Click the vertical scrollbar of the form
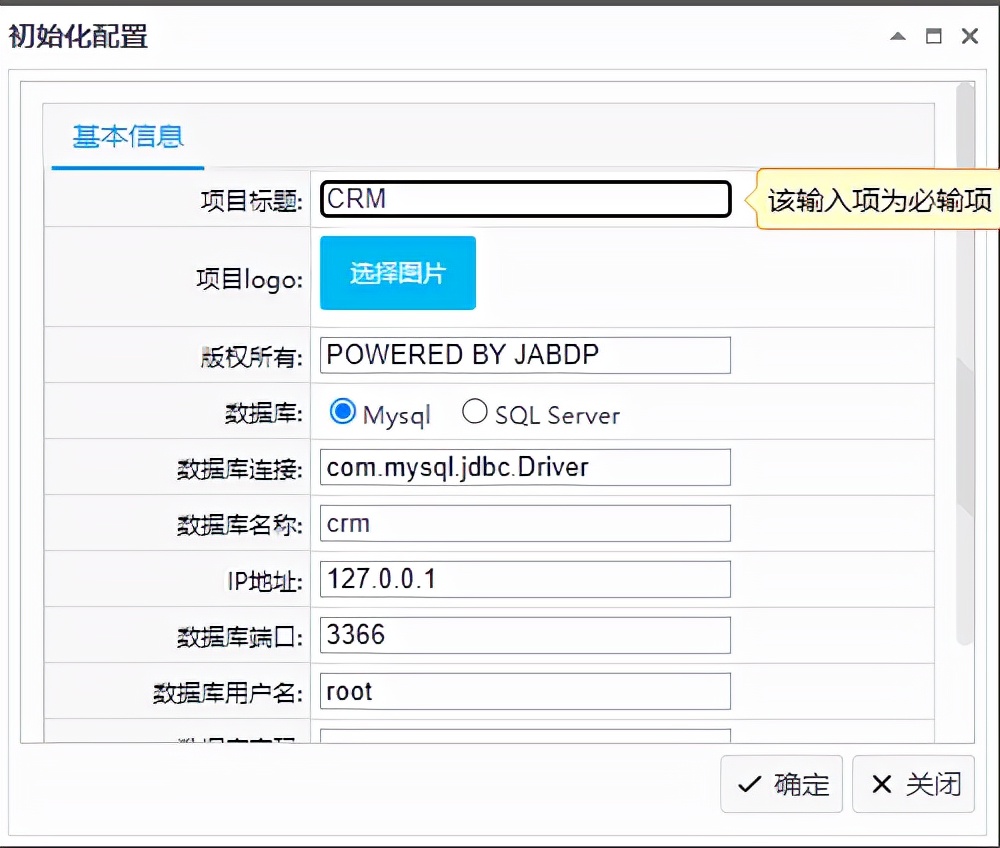This screenshot has height=848, width=1000. [x=966, y=363]
